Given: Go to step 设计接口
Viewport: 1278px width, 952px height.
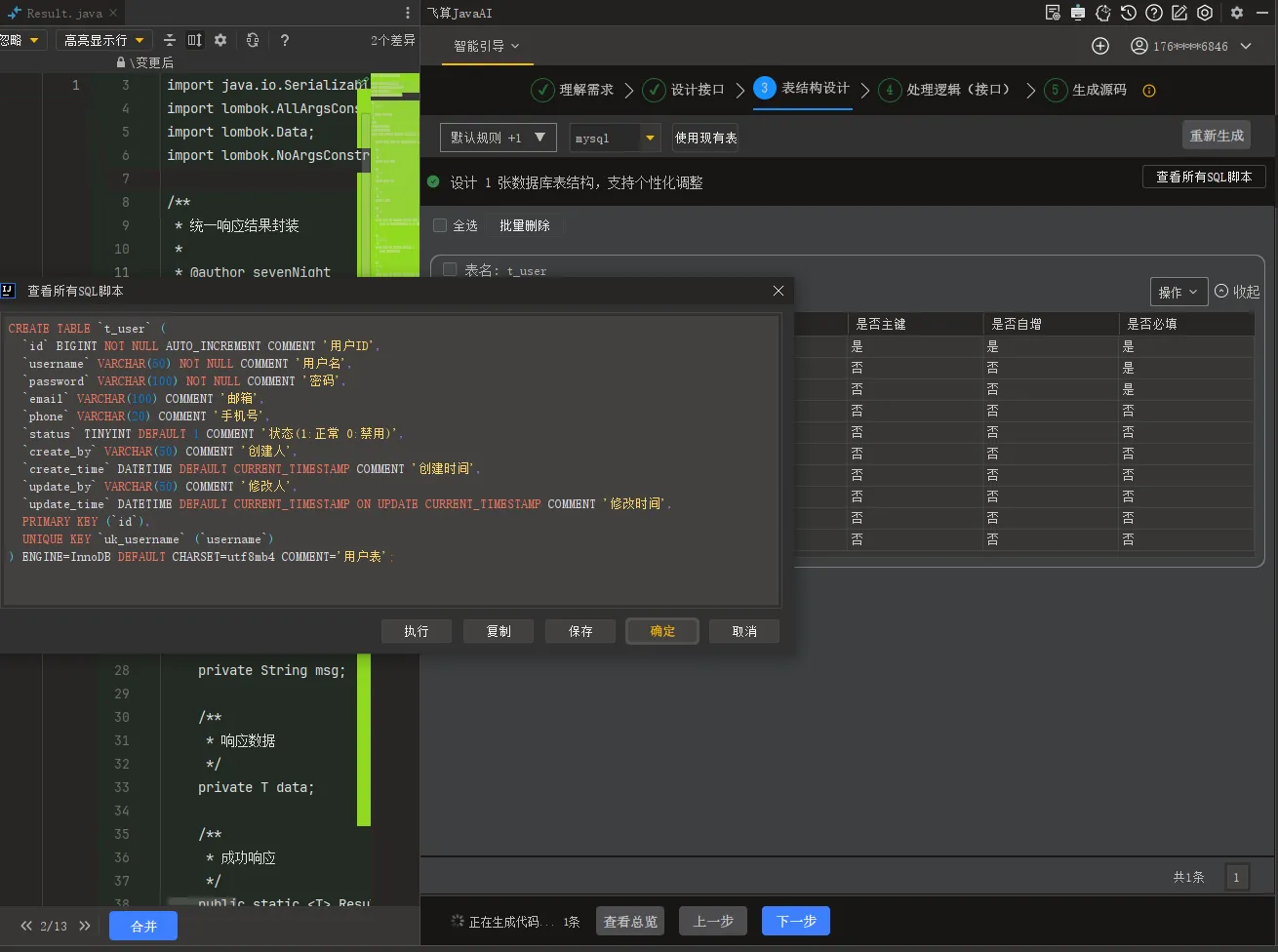Looking at the screenshot, I should (684, 90).
